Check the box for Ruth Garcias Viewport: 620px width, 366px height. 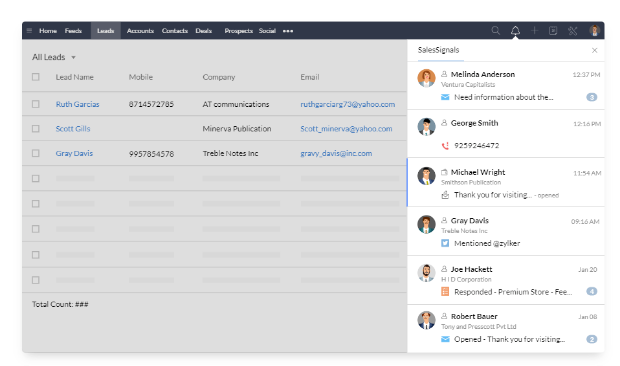[36, 104]
